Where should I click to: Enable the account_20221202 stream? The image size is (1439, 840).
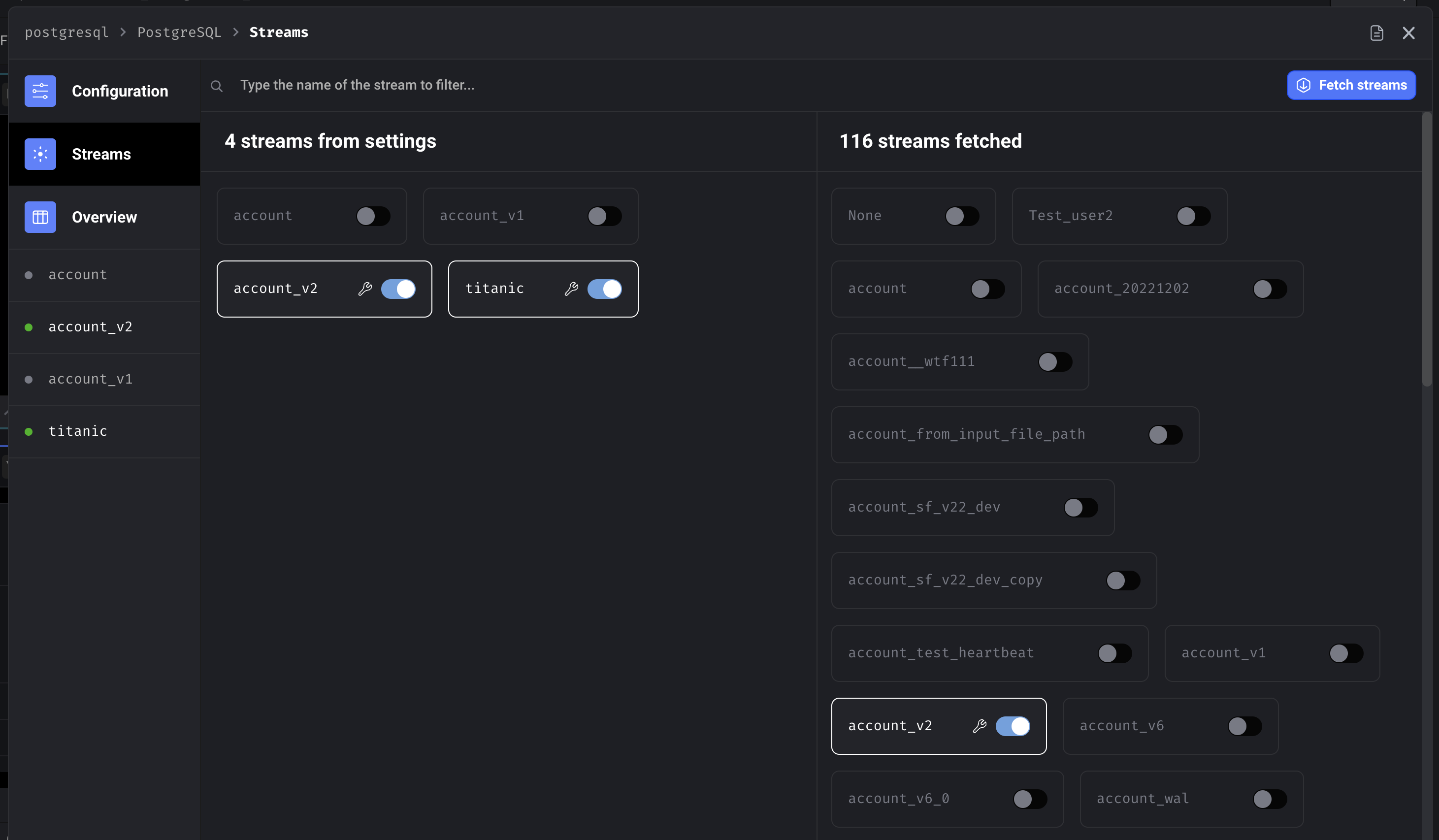point(1270,289)
